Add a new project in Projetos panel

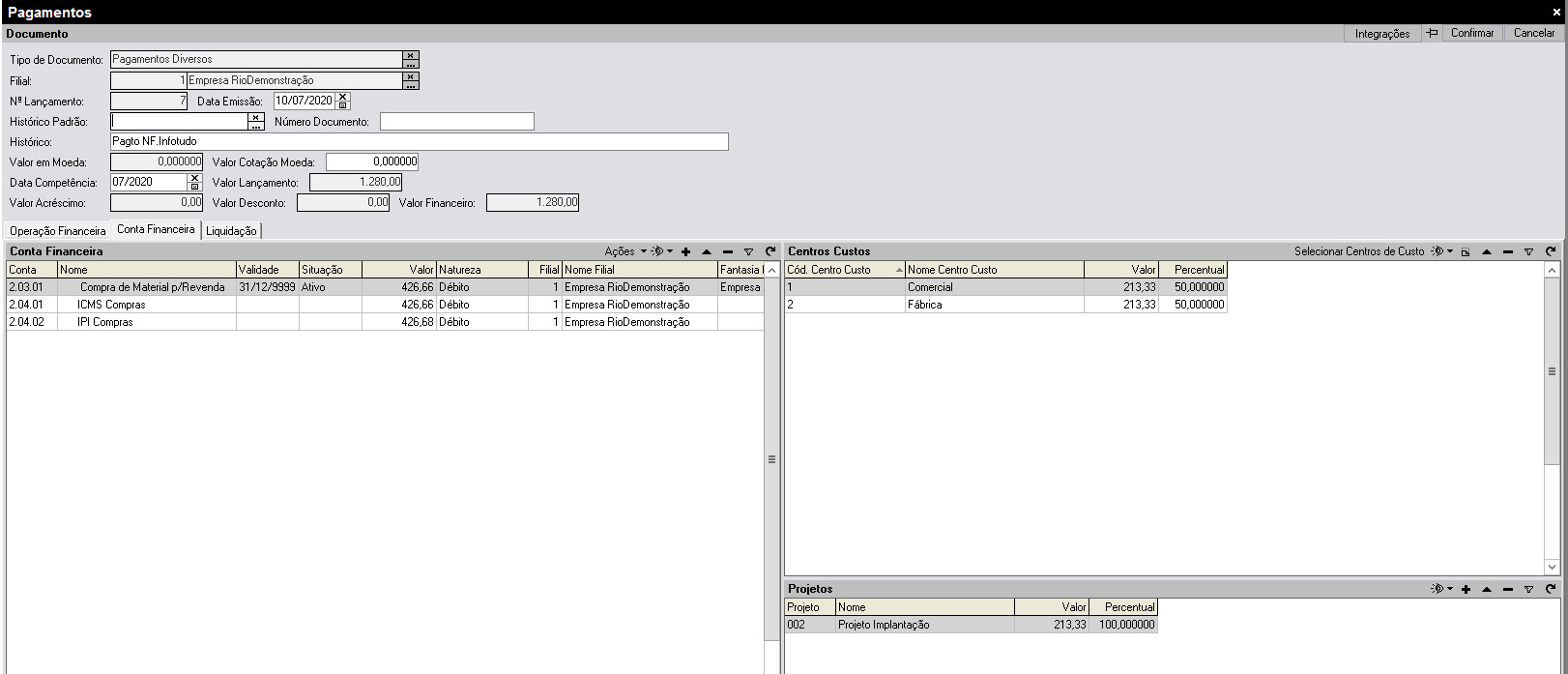[x=1466, y=589]
